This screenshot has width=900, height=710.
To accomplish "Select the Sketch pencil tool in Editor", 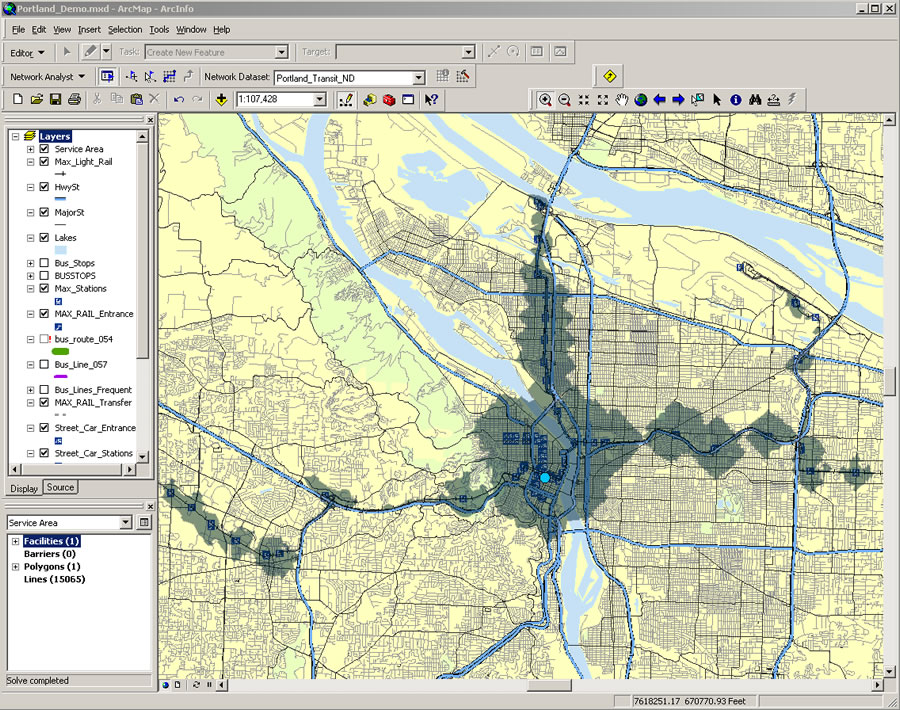I will tap(90, 52).
